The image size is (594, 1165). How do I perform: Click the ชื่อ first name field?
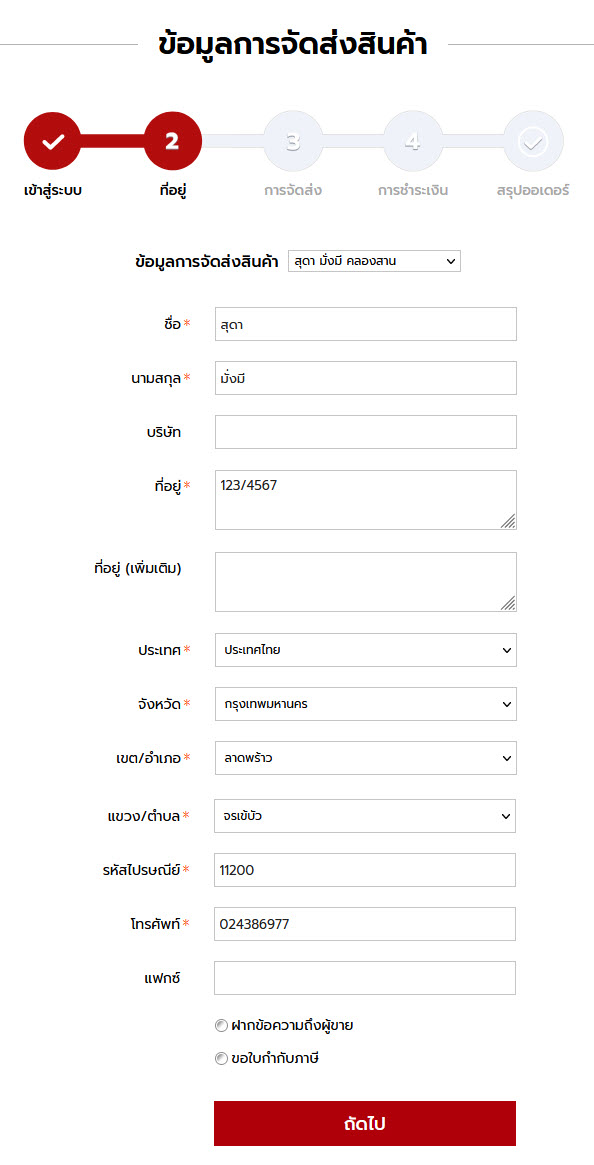[x=366, y=324]
